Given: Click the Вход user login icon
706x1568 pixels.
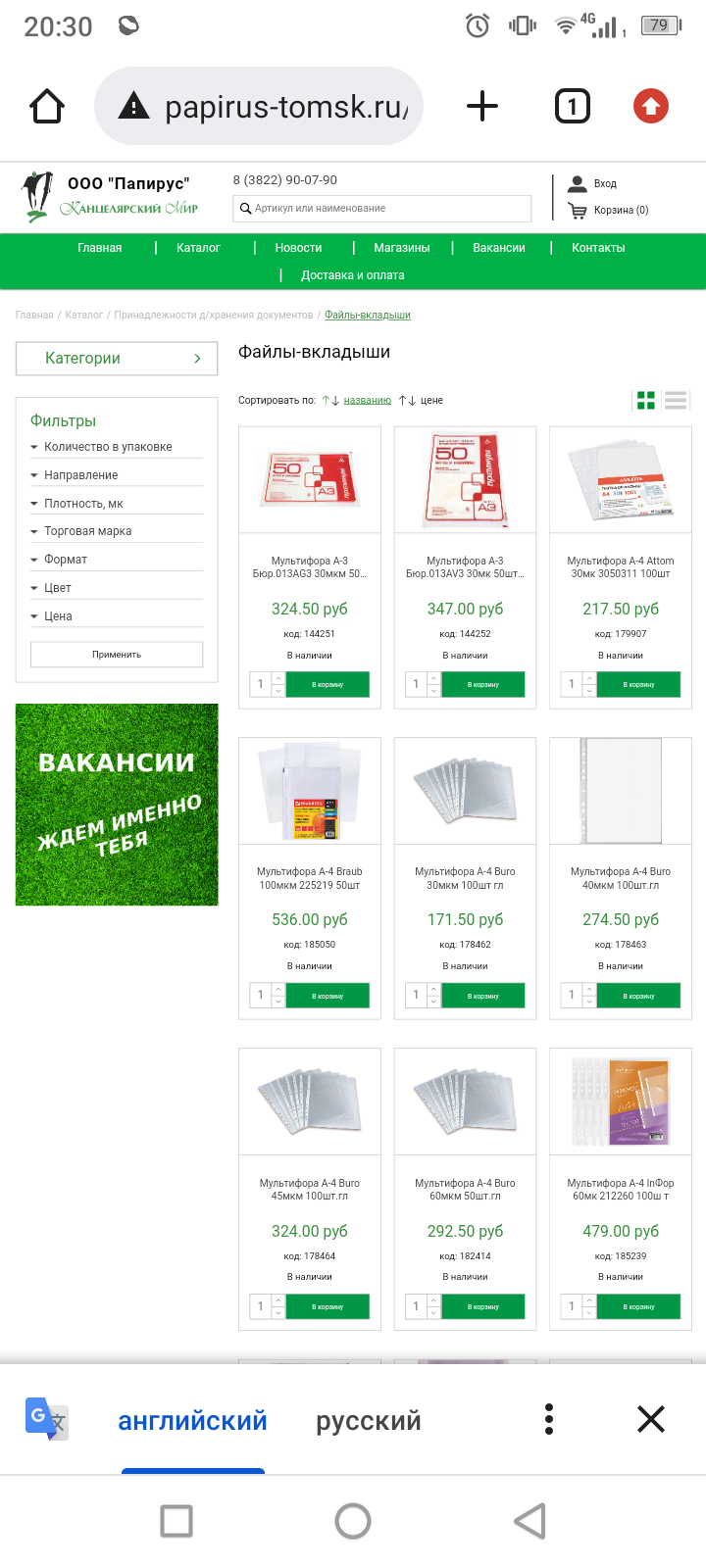Looking at the screenshot, I should [578, 183].
